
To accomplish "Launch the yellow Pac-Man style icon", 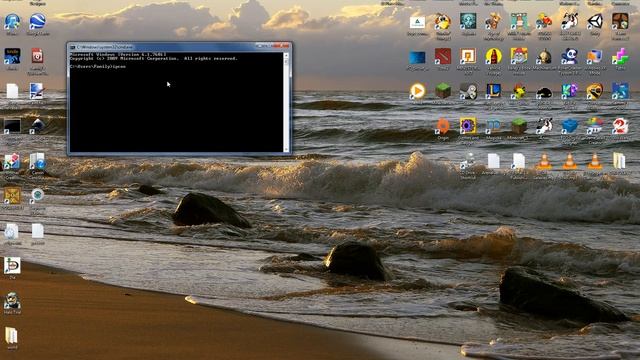I will 595,91.
